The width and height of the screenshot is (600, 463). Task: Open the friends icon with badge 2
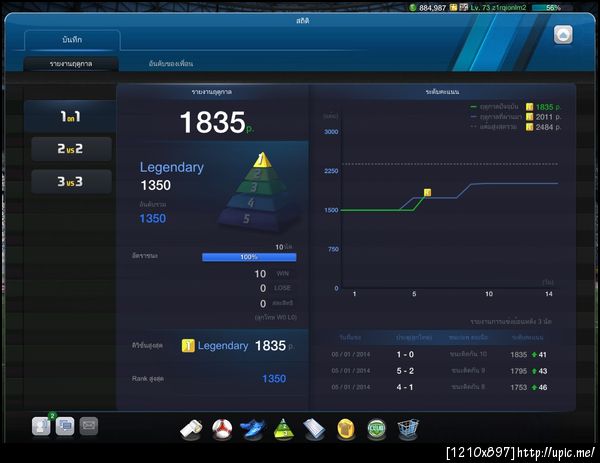click(41, 426)
